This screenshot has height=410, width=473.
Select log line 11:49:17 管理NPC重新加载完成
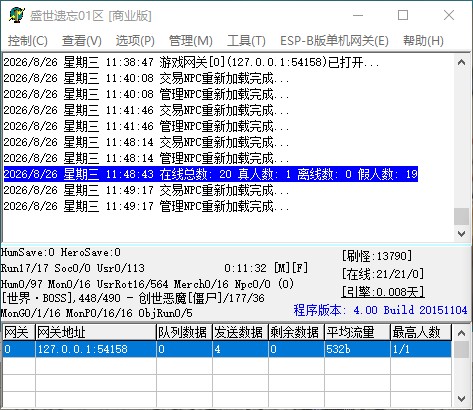[x=146, y=206]
